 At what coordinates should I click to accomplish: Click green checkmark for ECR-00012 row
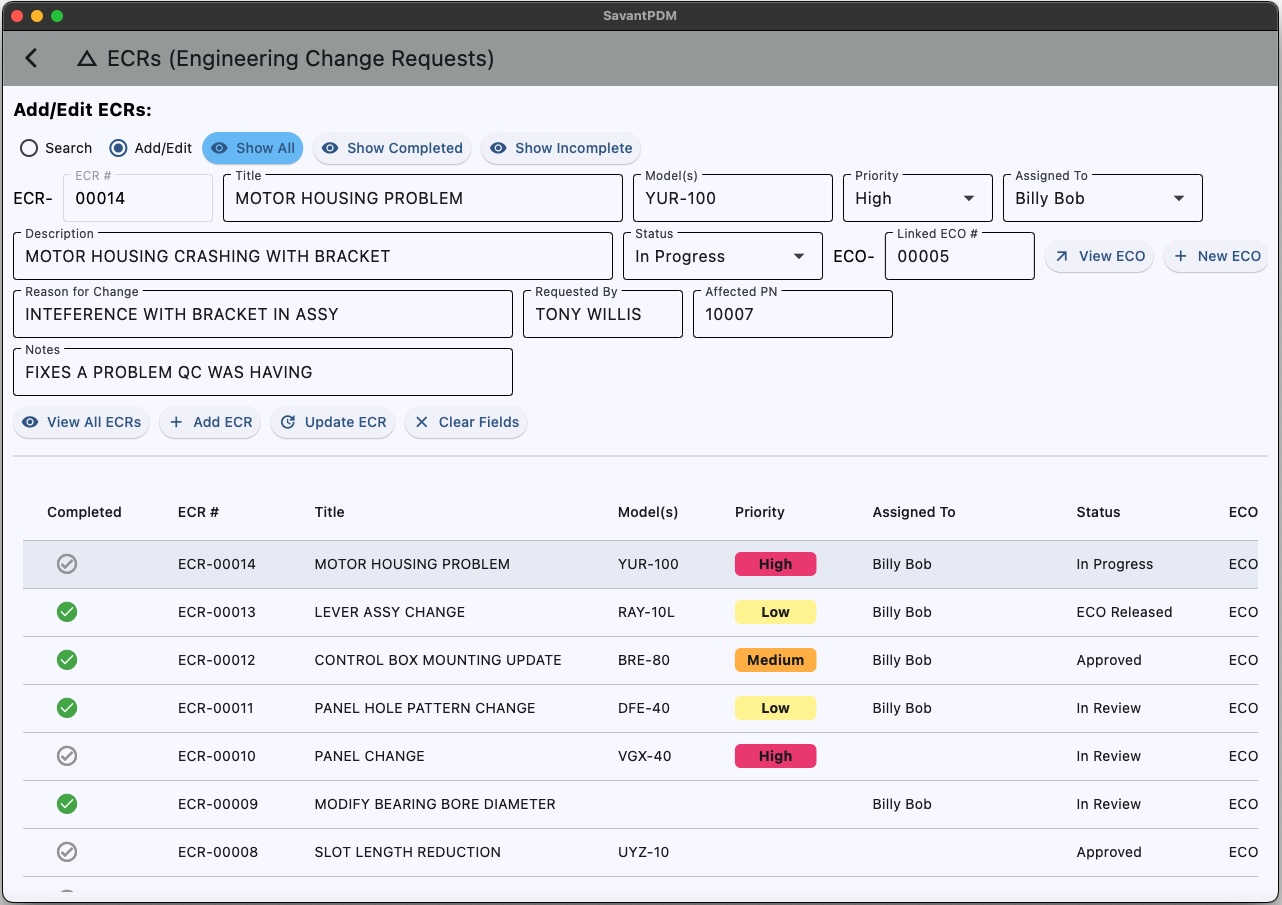(x=67, y=660)
